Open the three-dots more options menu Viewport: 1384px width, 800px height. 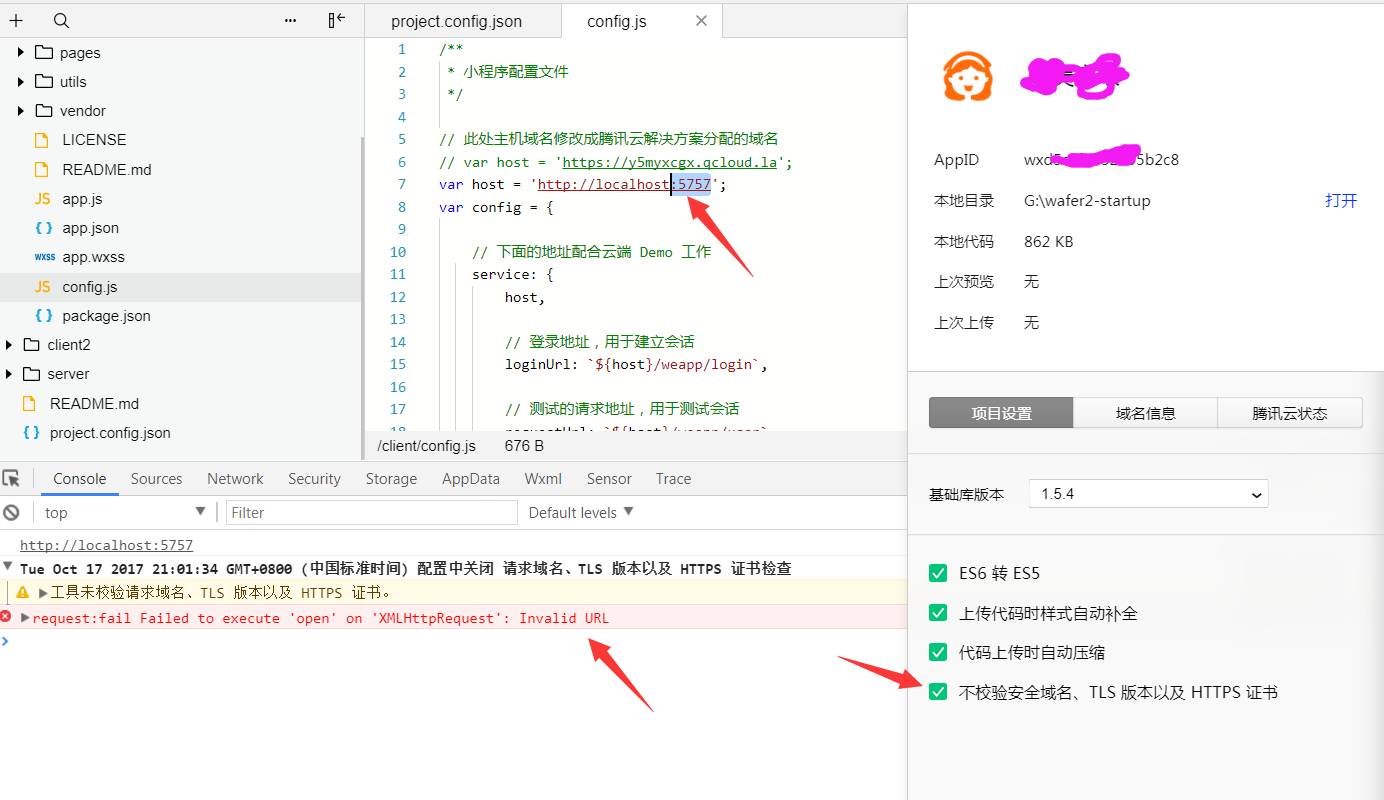coord(290,20)
